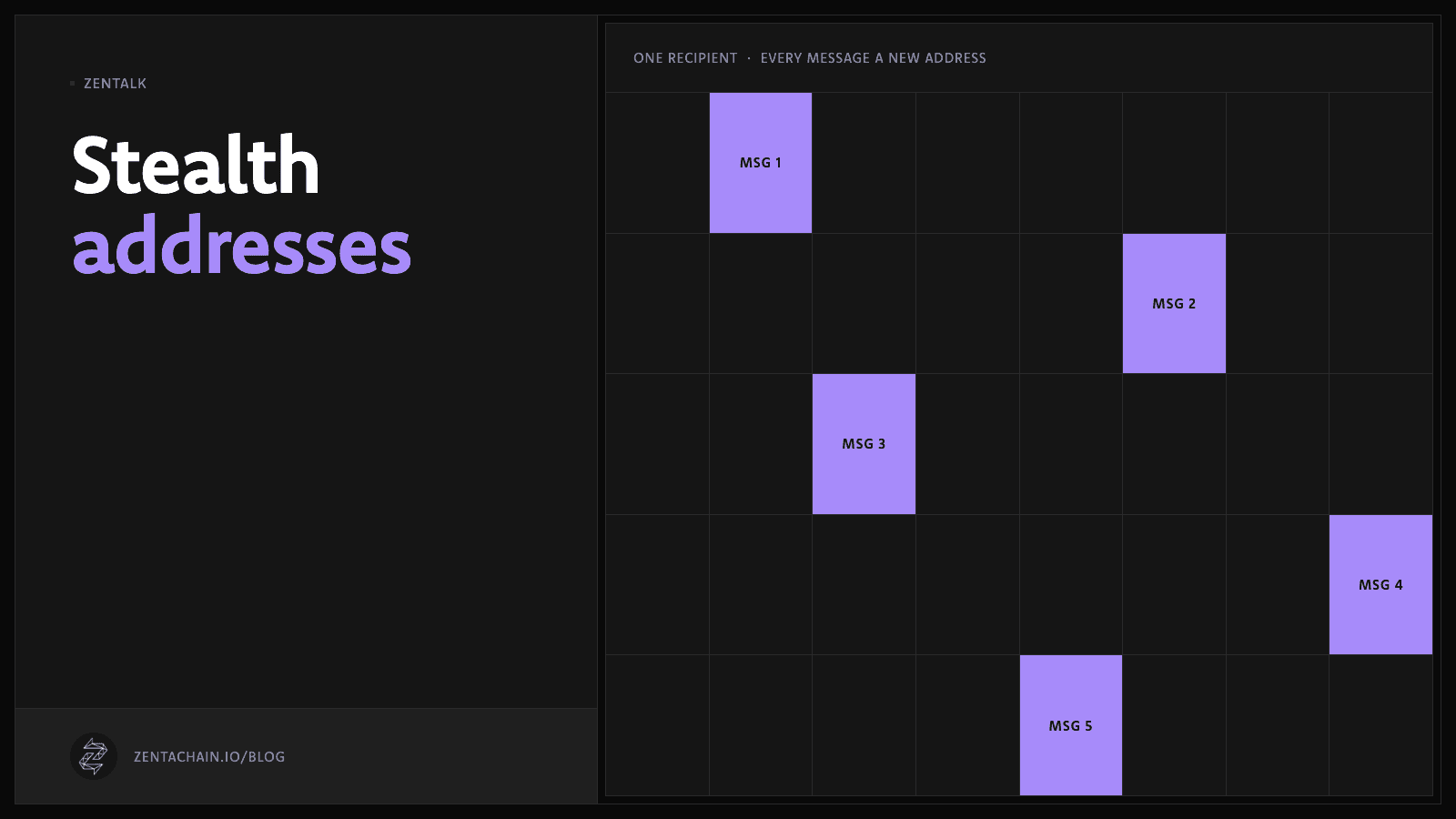Select the MSG 2 purple tile

(1174, 303)
